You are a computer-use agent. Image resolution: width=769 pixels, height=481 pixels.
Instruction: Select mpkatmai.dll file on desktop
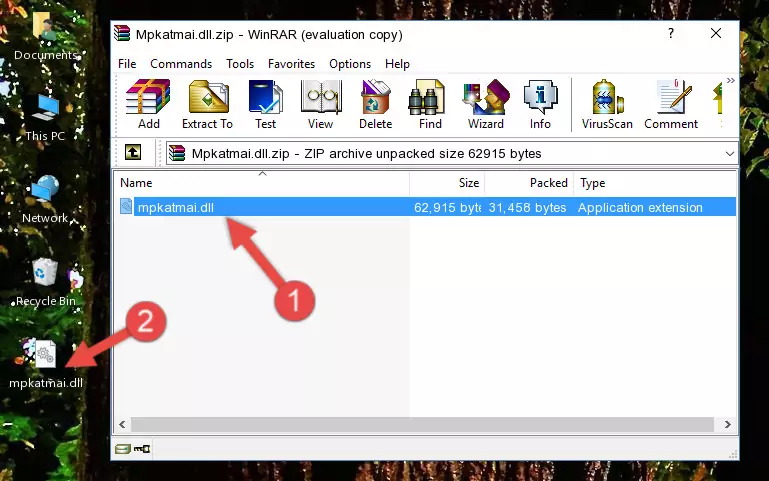click(46, 364)
